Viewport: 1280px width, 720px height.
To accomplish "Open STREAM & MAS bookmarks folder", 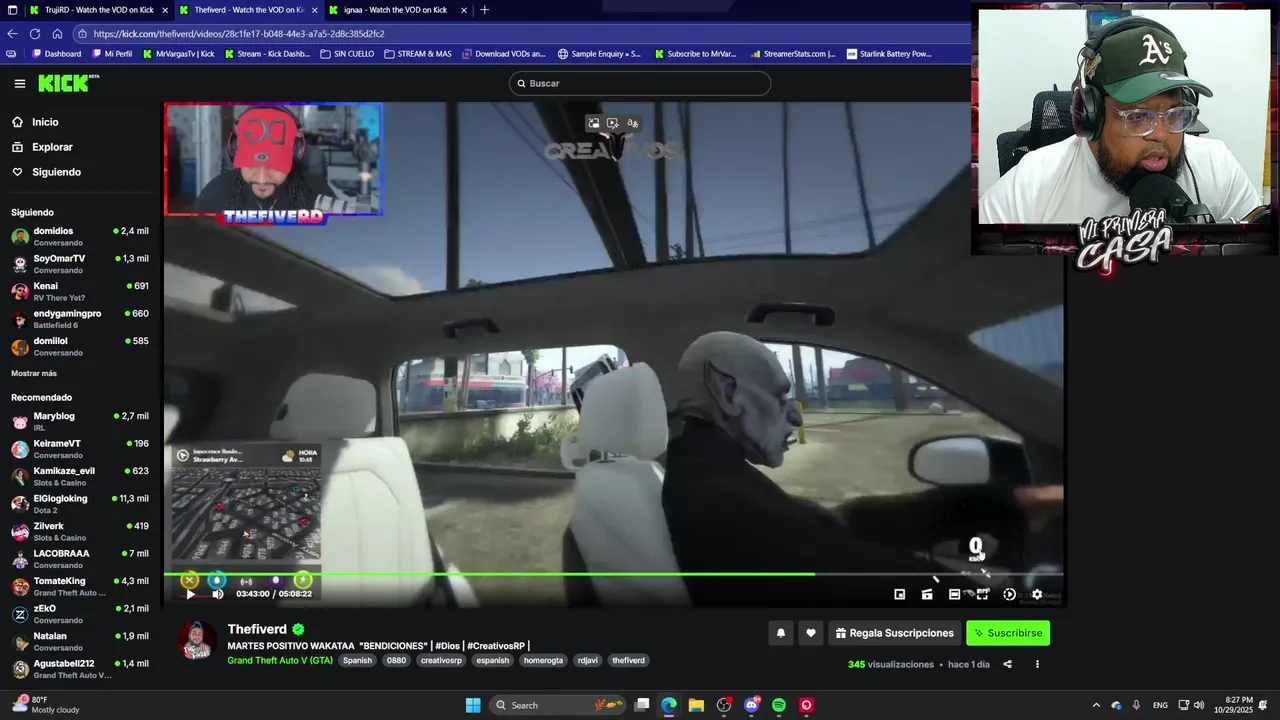I will point(418,54).
